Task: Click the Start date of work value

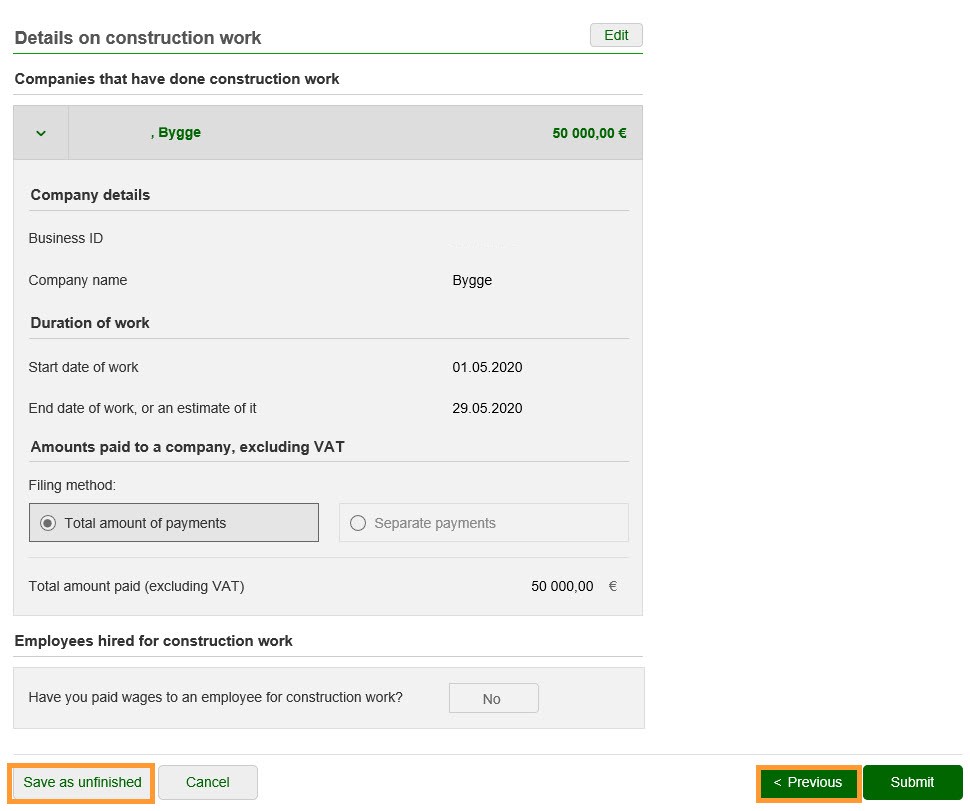Action: click(x=487, y=367)
